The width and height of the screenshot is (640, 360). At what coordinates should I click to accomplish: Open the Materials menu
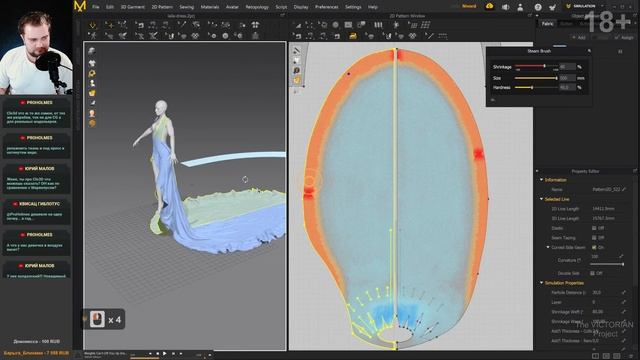pos(210,7)
